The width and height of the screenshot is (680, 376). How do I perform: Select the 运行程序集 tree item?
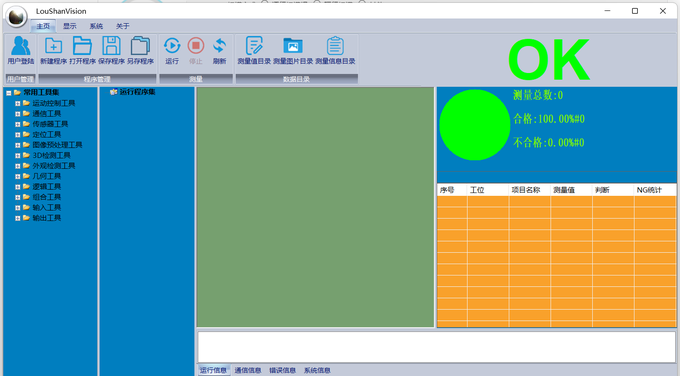click(137, 92)
